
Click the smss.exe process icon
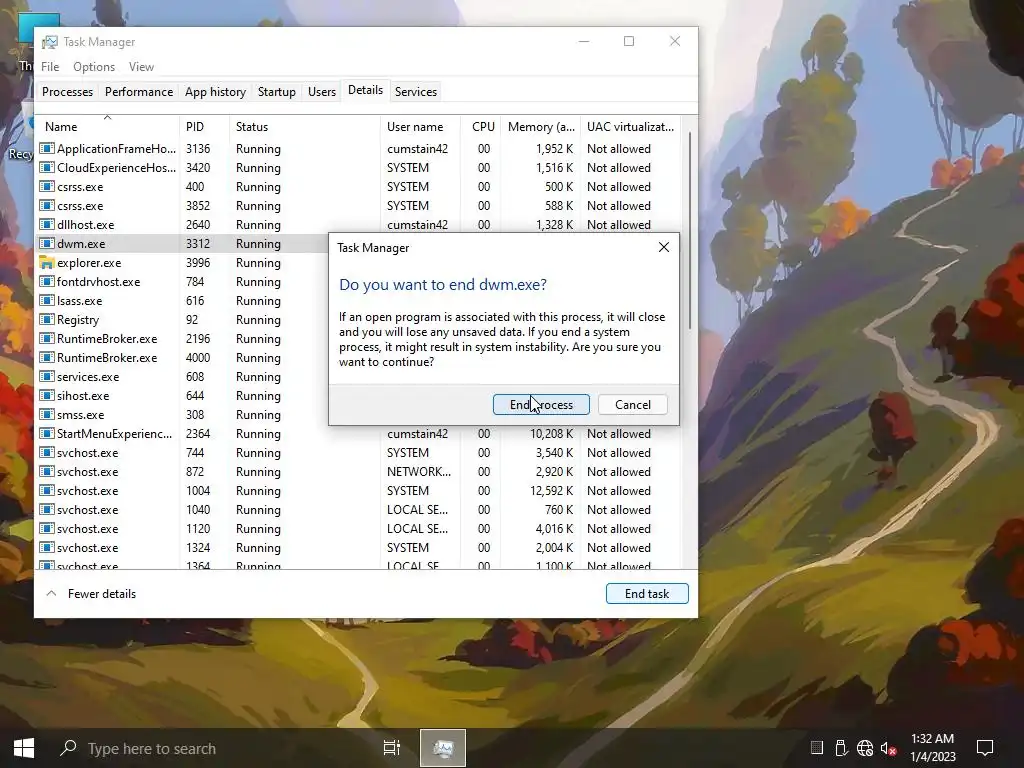[x=46, y=414]
